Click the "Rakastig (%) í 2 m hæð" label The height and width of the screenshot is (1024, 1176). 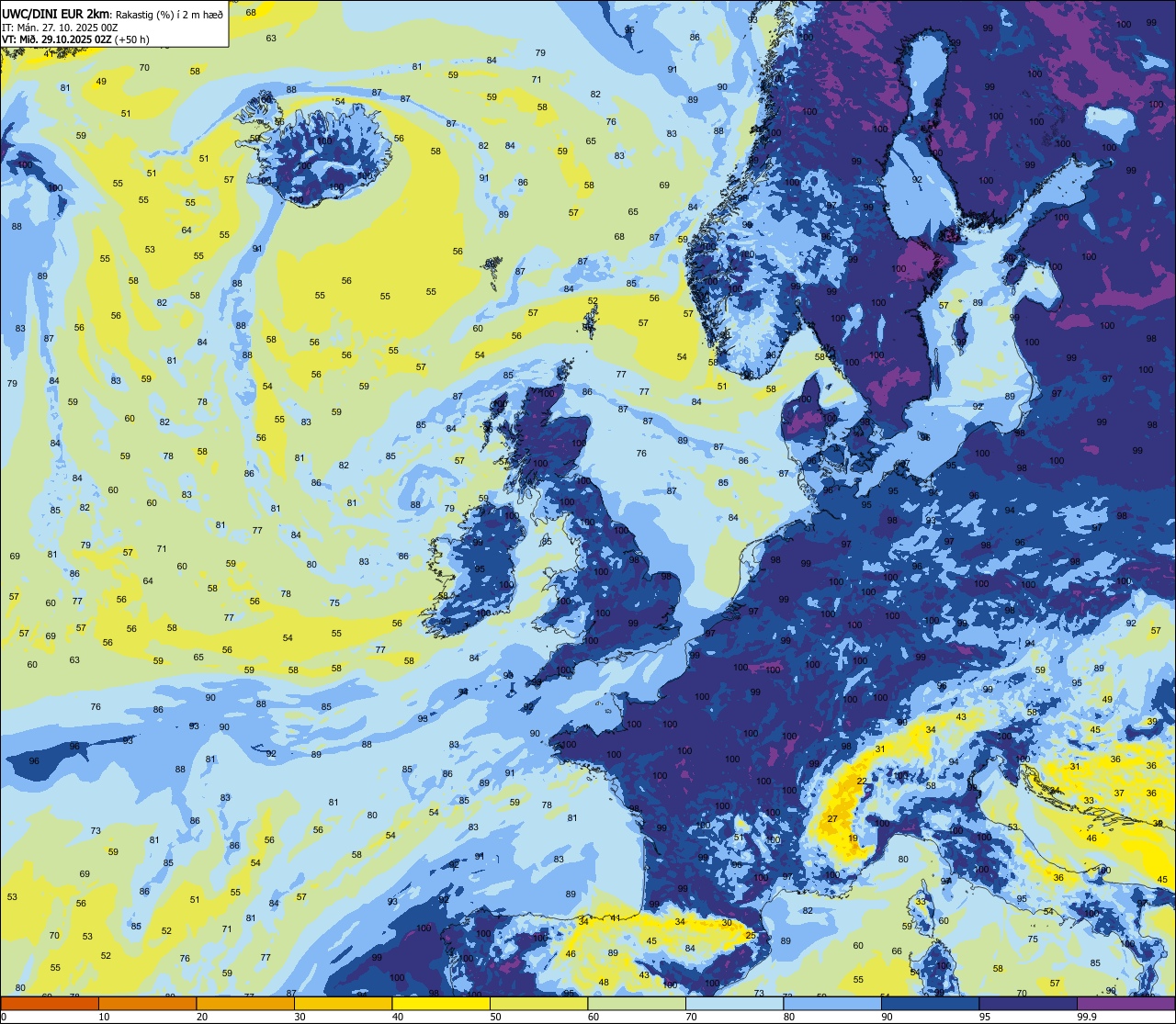[170, 14]
